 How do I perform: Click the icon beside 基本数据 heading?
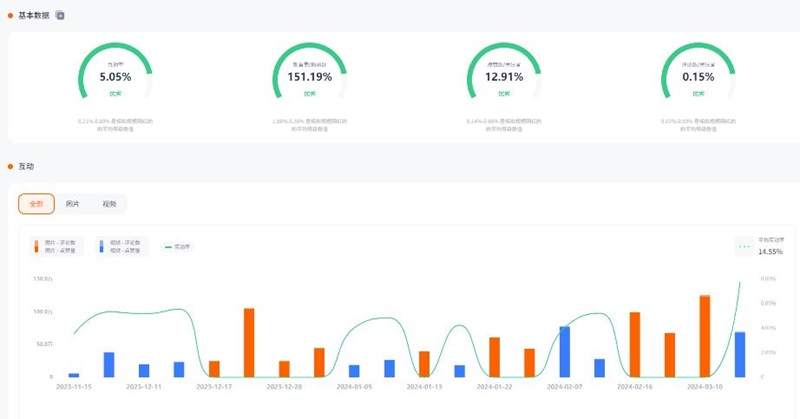pos(60,15)
